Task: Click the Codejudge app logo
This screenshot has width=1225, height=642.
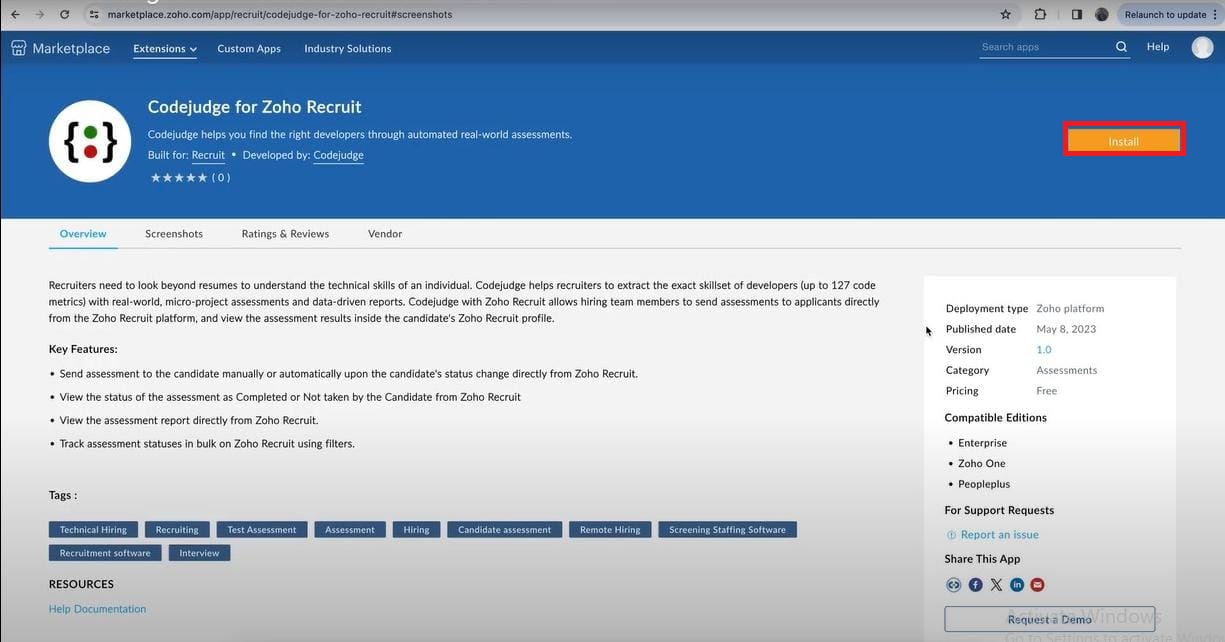Action: click(x=90, y=141)
